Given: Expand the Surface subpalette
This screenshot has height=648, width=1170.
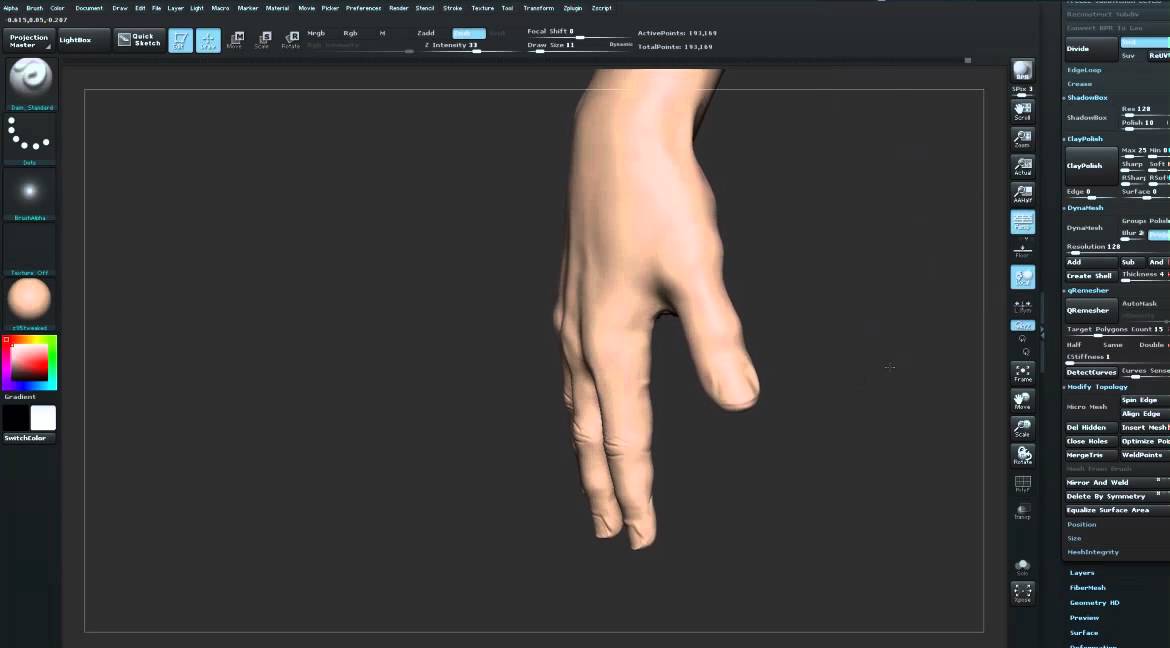Looking at the screenshot, I should point(1084,632).
